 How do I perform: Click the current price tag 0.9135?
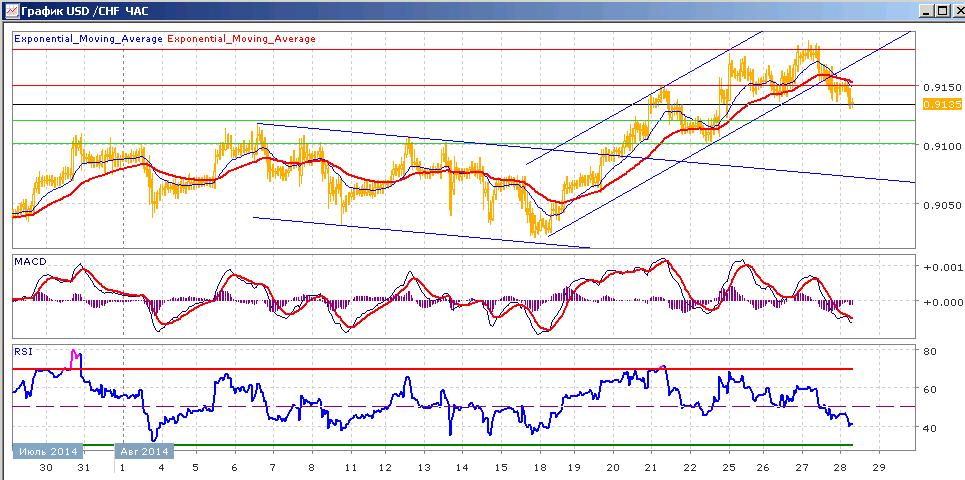click(942, 105)
